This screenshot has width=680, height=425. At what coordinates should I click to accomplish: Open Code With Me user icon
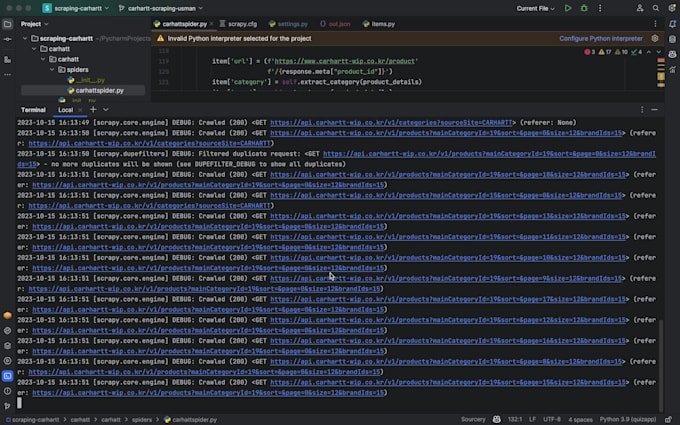coord(640,8)
